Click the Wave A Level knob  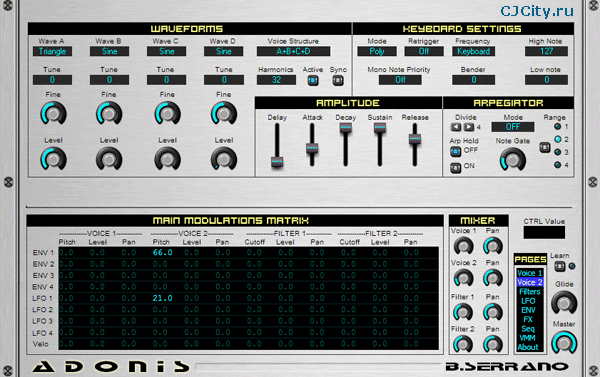[x=54, y=159]
